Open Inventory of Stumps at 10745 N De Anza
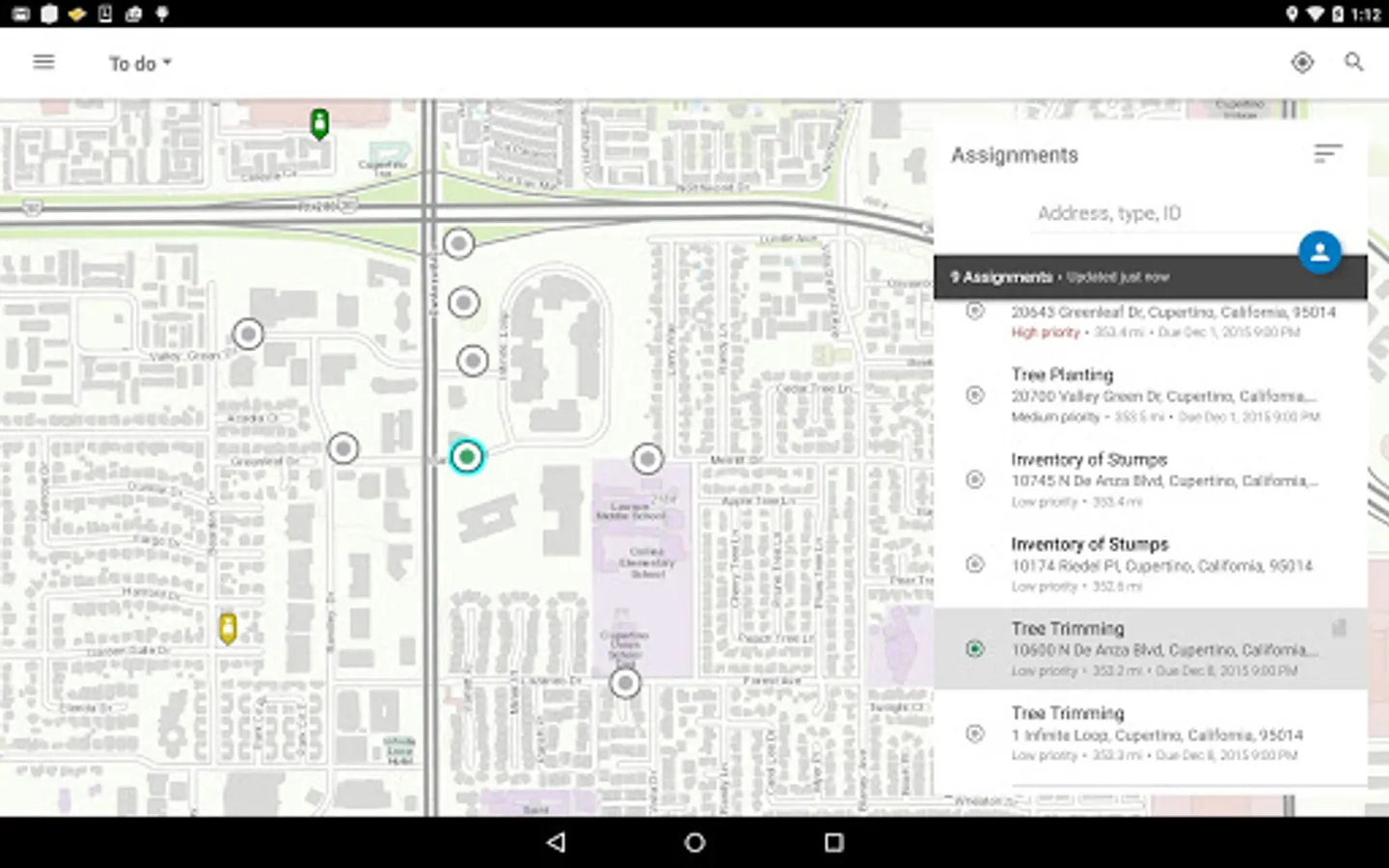Viewport: 1389px width, 868px height. [1151, 480]
